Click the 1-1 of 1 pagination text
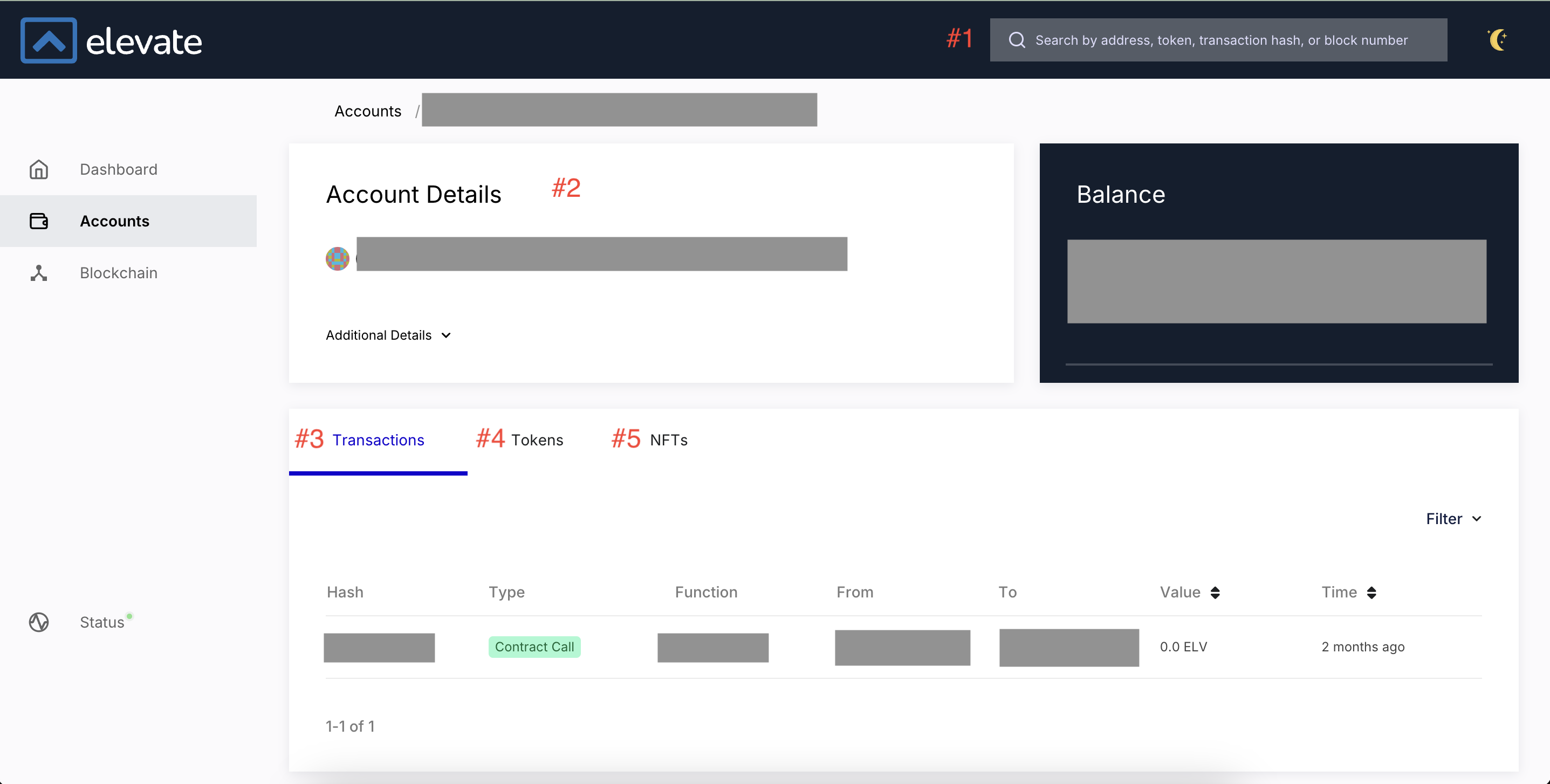 (x=350, y=726)
